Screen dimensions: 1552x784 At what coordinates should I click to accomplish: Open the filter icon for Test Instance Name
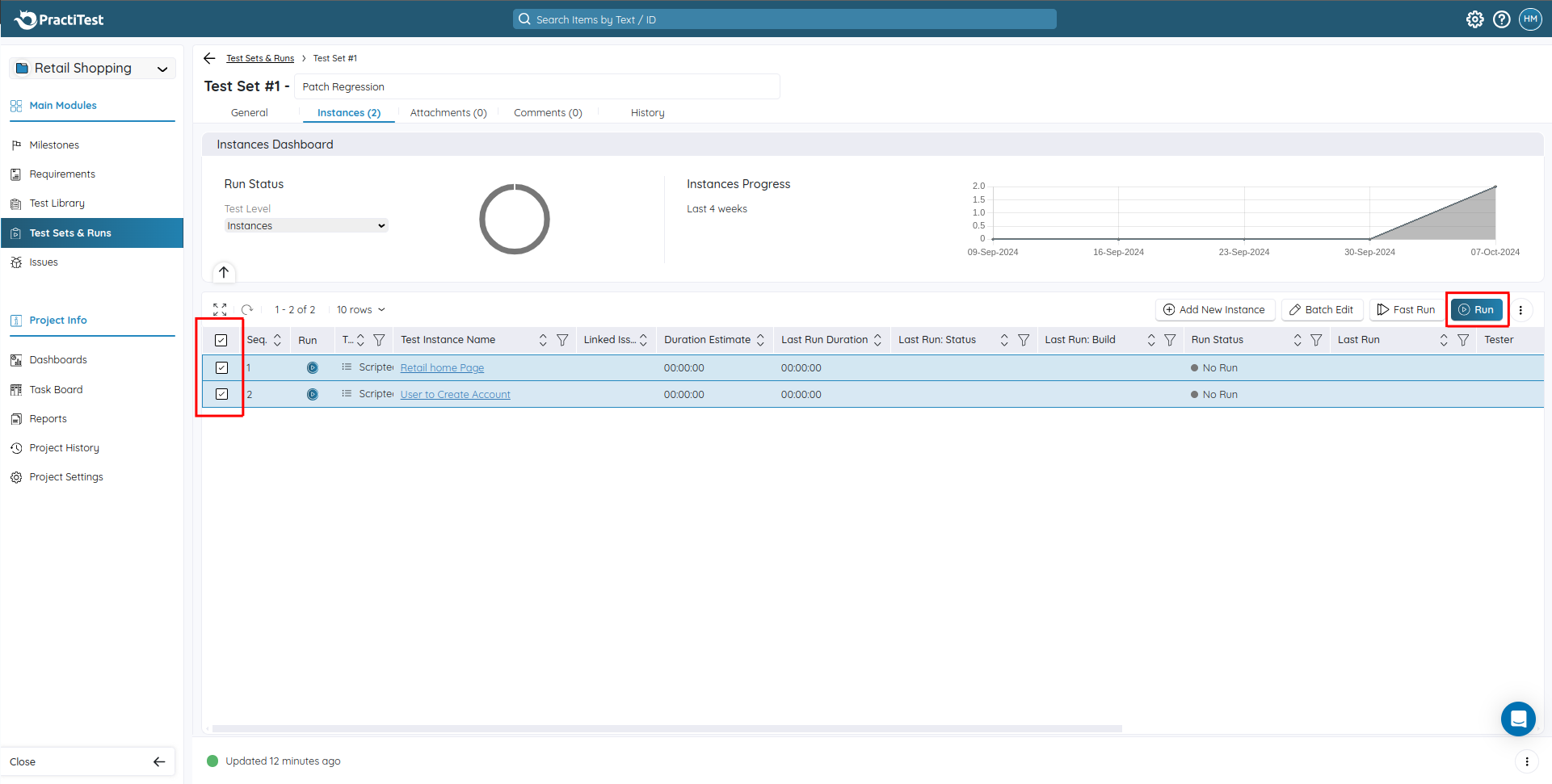[x=562, y=340]
